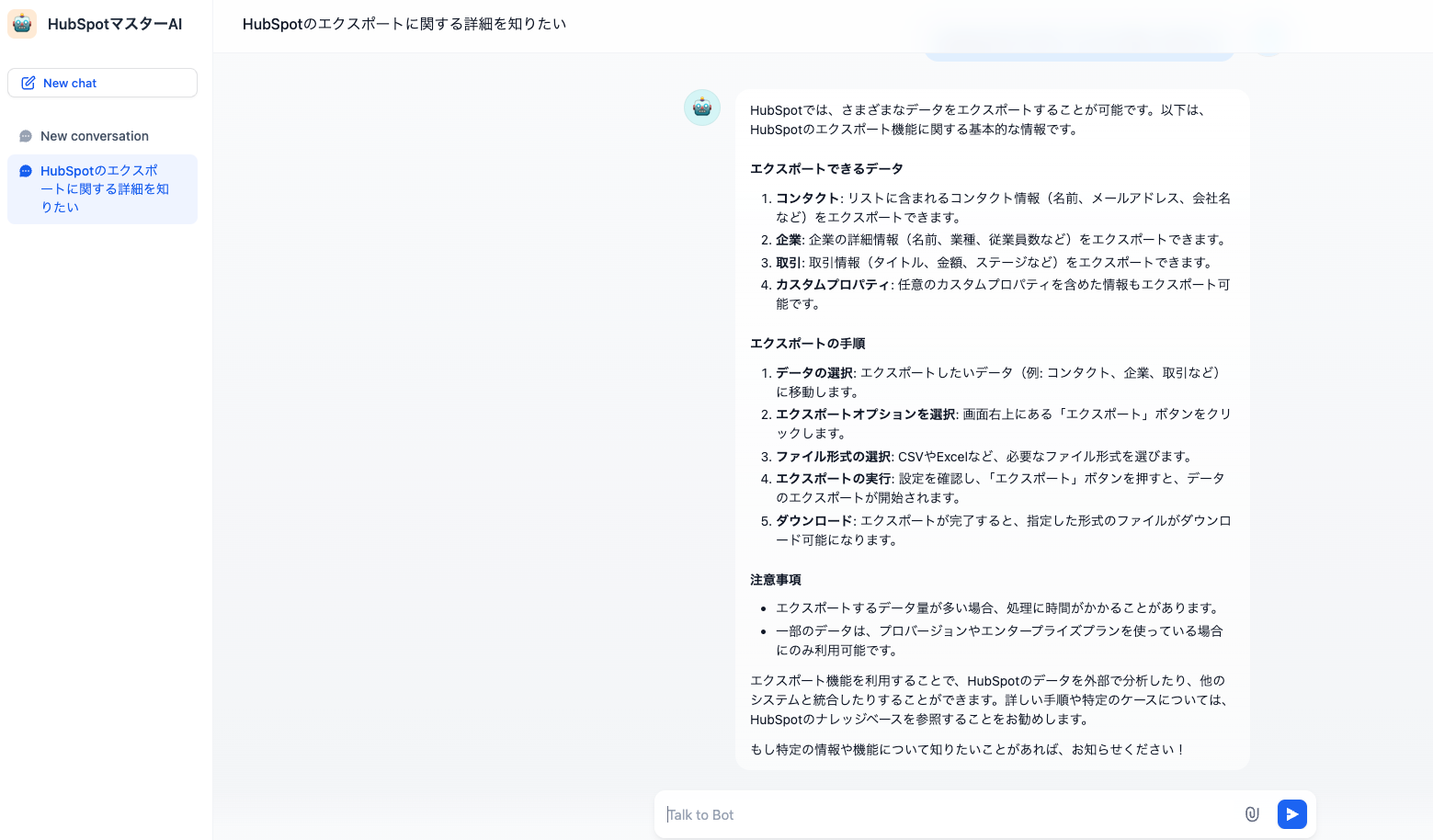Select the HubSpotのエクスポート conversation in sidebar
The width and height of the screenshot is (1433, 840).
point(102,189)
